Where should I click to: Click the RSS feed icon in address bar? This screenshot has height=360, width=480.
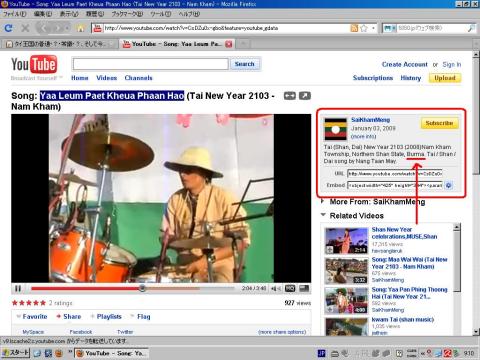pos(354,28)
